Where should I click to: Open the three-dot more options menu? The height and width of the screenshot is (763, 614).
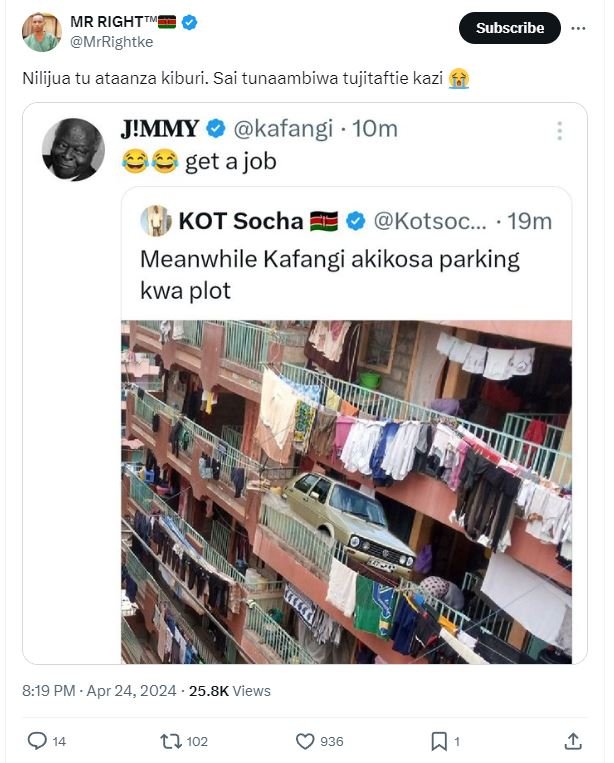click(578, 28)
